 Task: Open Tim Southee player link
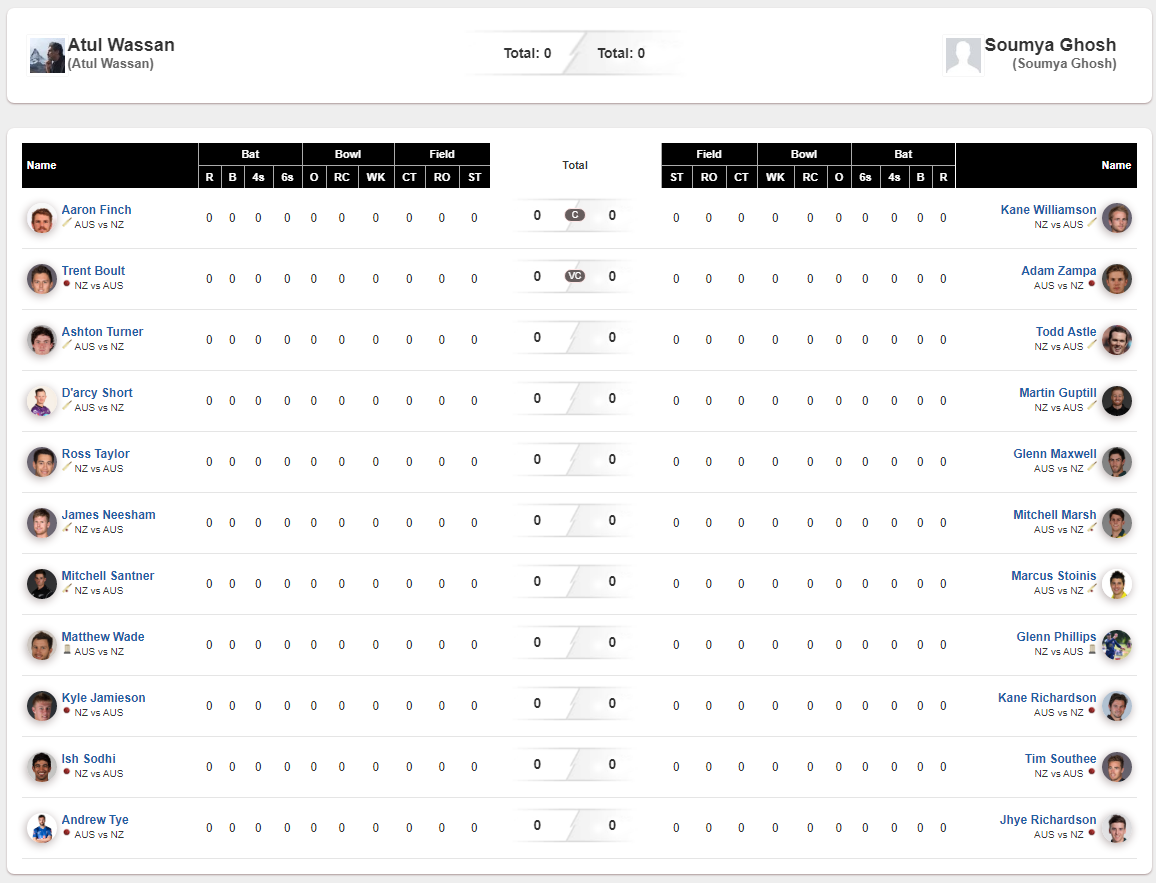click(1060, 759)
